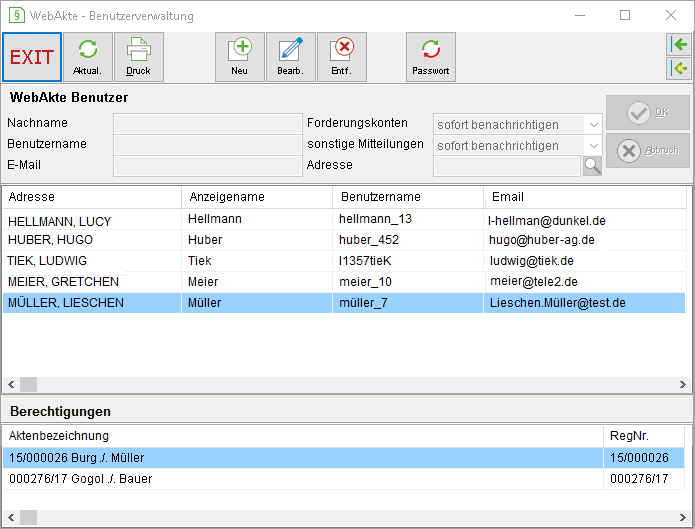Minimize the WebAkte Benutzerverwaltung window
This screenshot has height=529, width=695.
(x=580, y=15)
